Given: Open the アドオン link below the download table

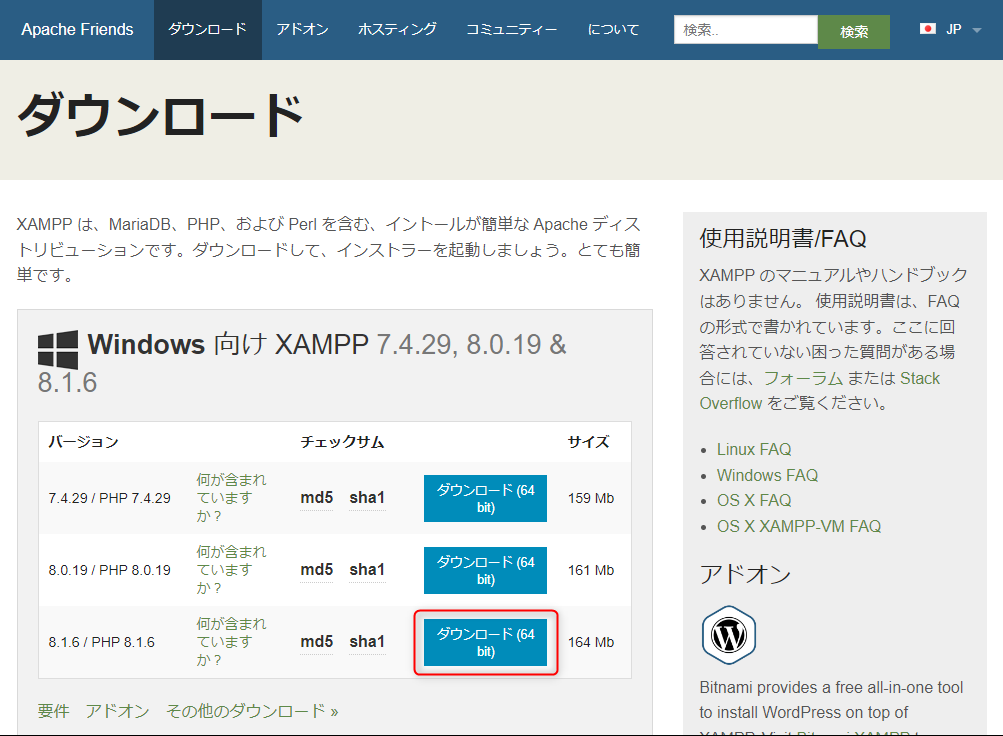Looking at the screenshot, I should 117,711.
